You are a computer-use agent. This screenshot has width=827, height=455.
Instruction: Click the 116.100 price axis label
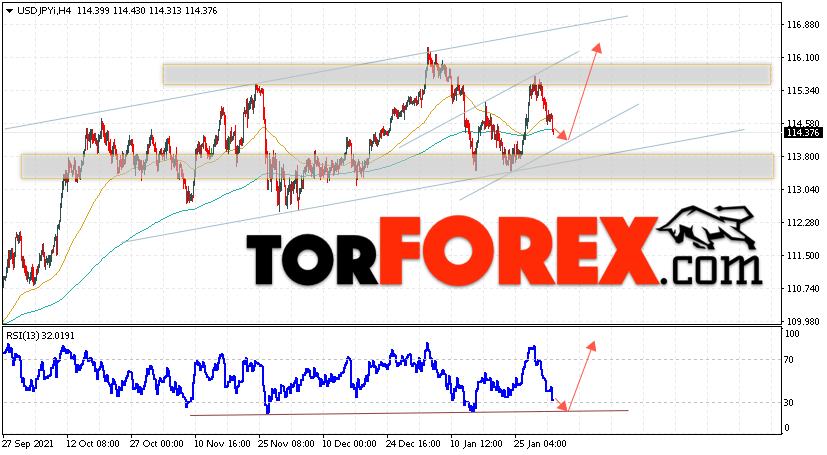(803, 57)
